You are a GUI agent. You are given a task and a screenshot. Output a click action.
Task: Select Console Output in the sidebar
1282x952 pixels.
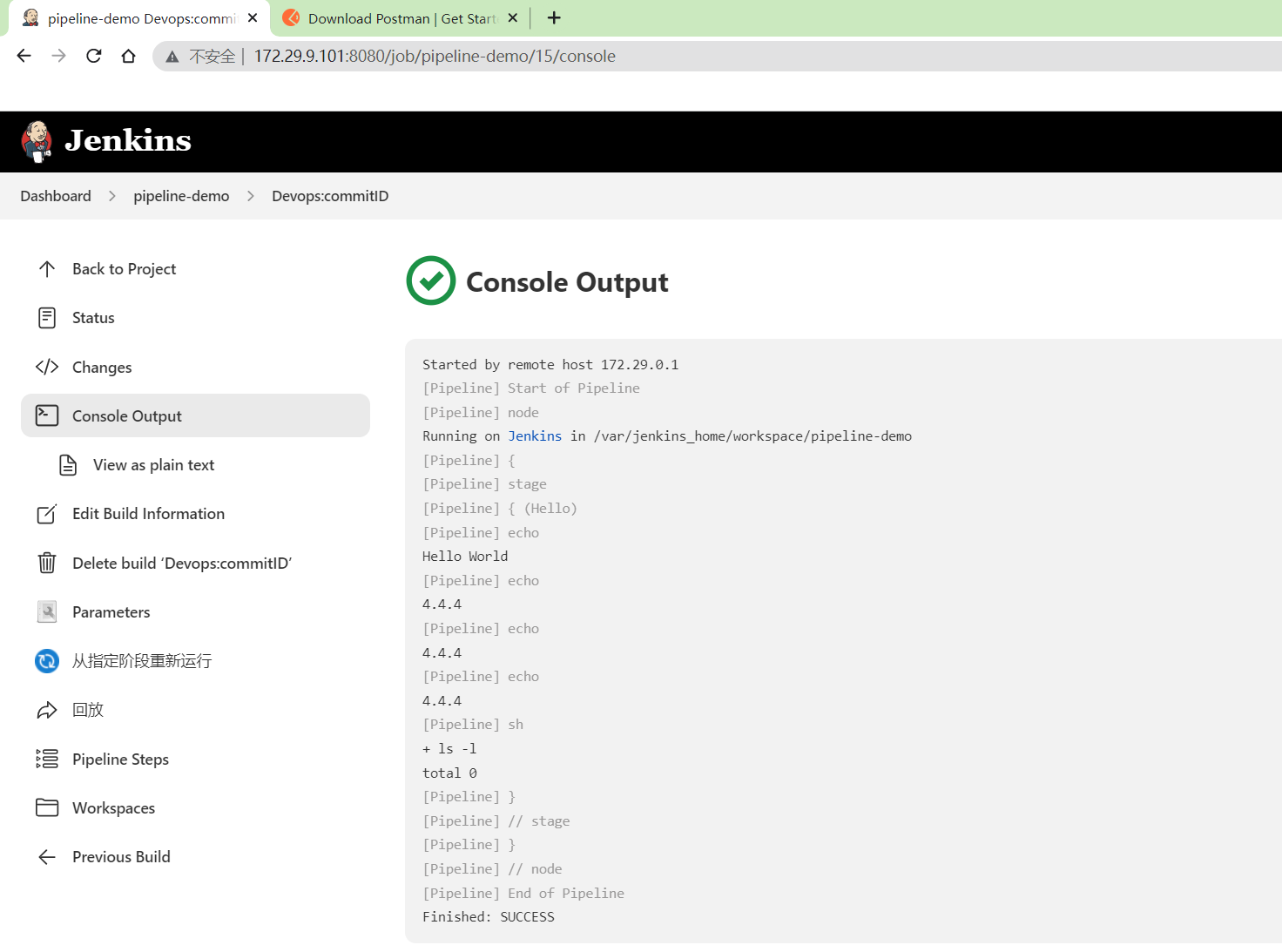click(x=195, y=415)
